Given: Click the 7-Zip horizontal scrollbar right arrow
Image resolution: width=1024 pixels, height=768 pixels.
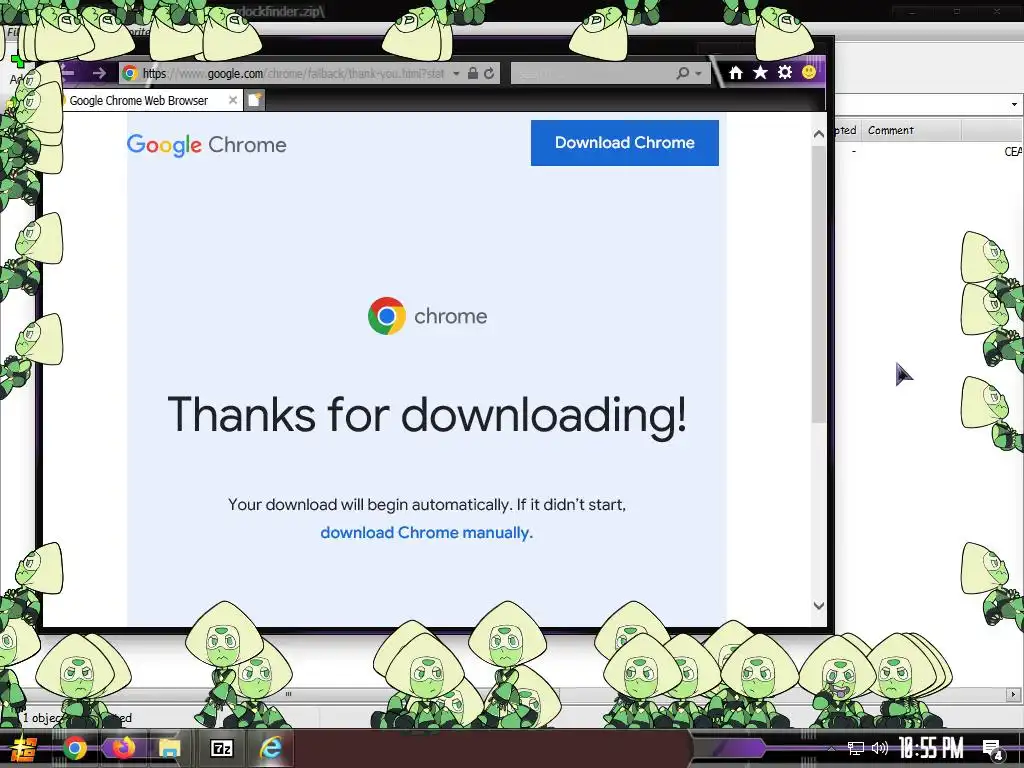Looking at the screenshot, I should (x=1014, y=694).
